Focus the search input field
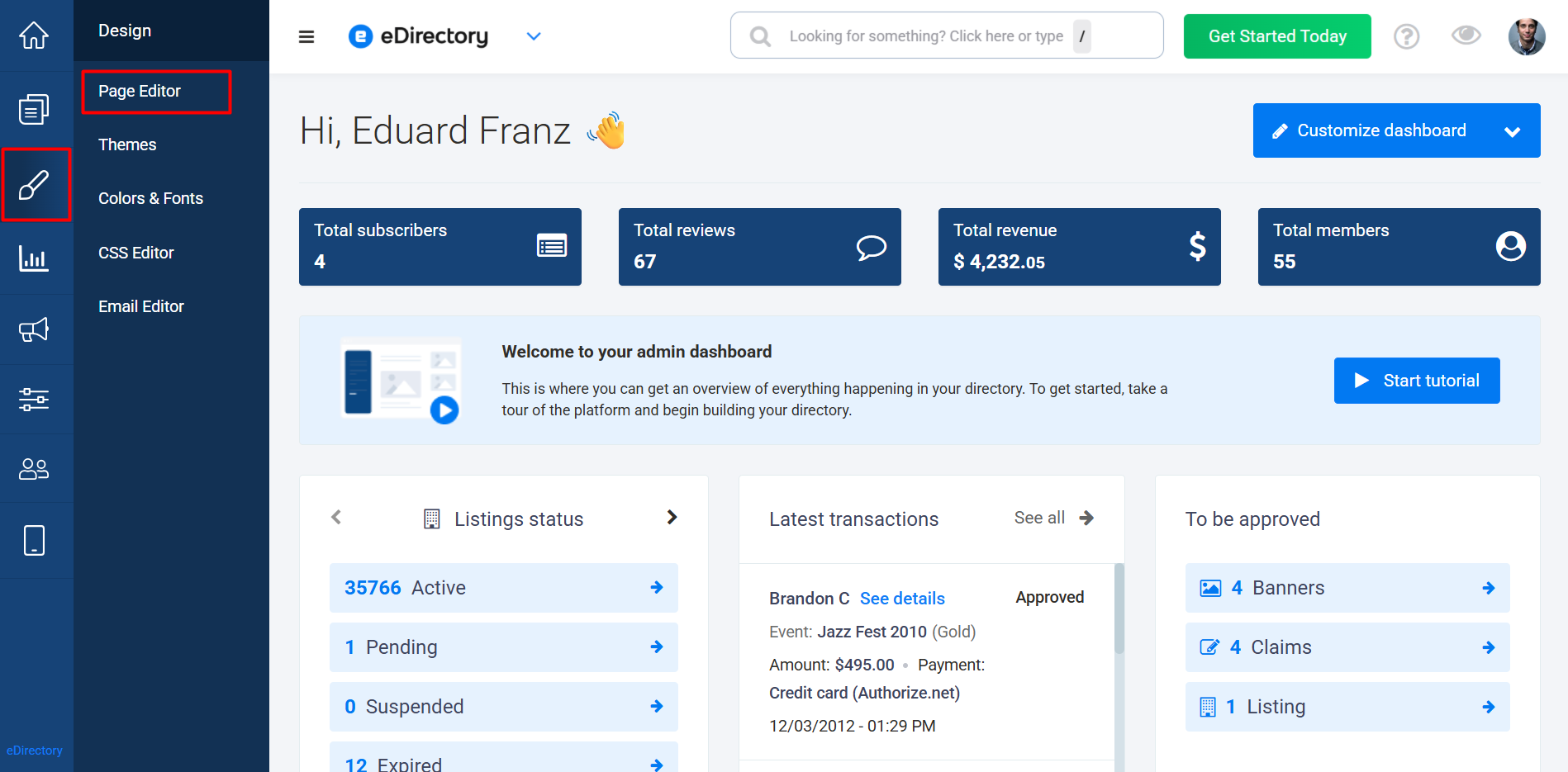This screenshot has width=1568, height=772. [x=947, y=36]
